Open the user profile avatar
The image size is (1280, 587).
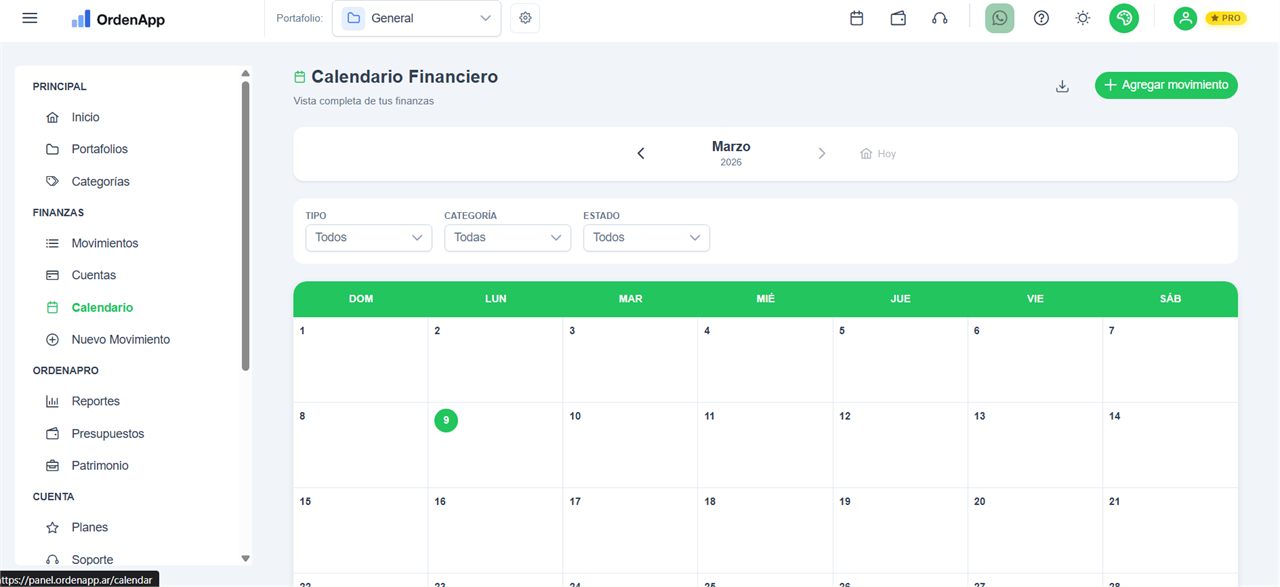point(1185,18)
